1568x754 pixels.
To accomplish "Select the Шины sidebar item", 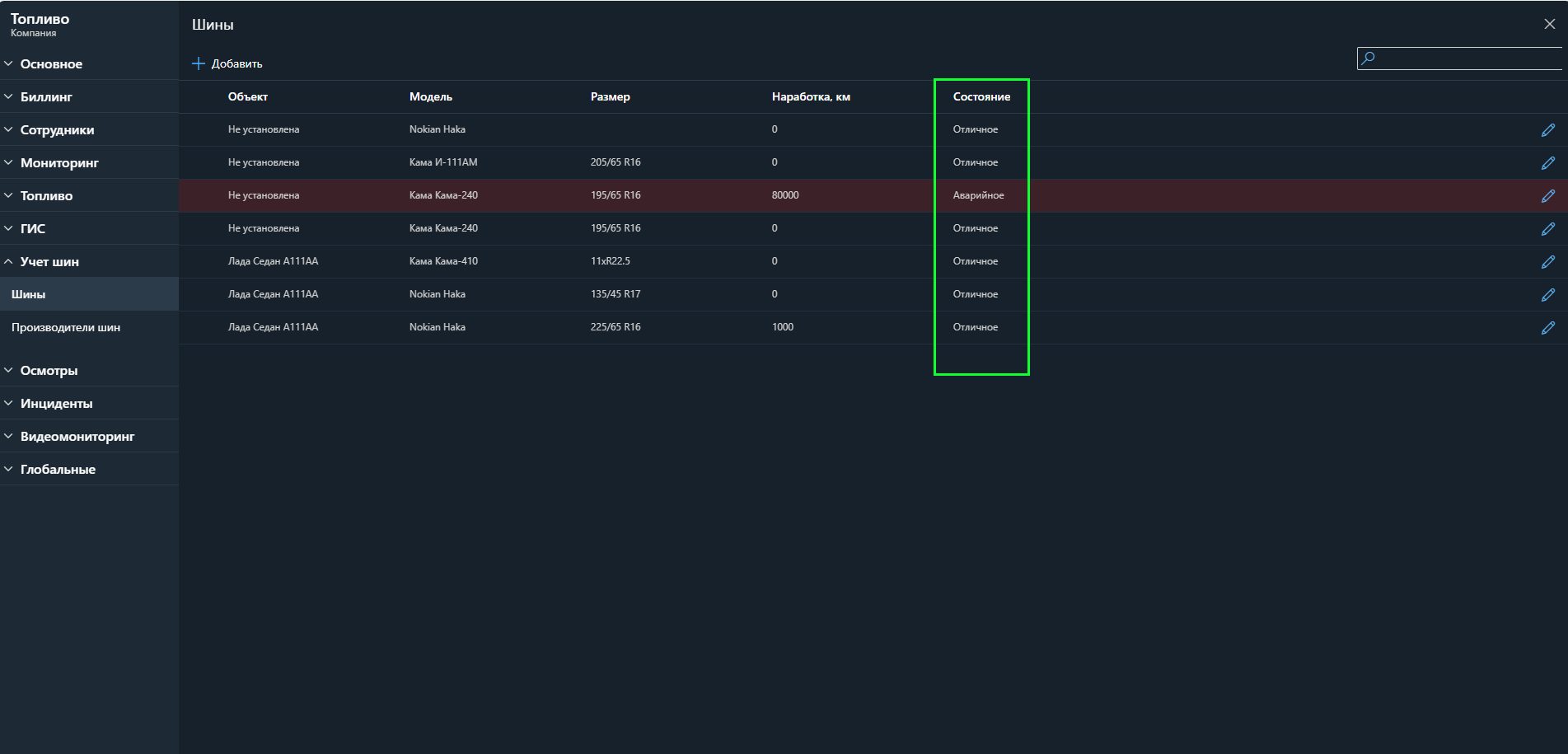I will click(x=29, y=295).
